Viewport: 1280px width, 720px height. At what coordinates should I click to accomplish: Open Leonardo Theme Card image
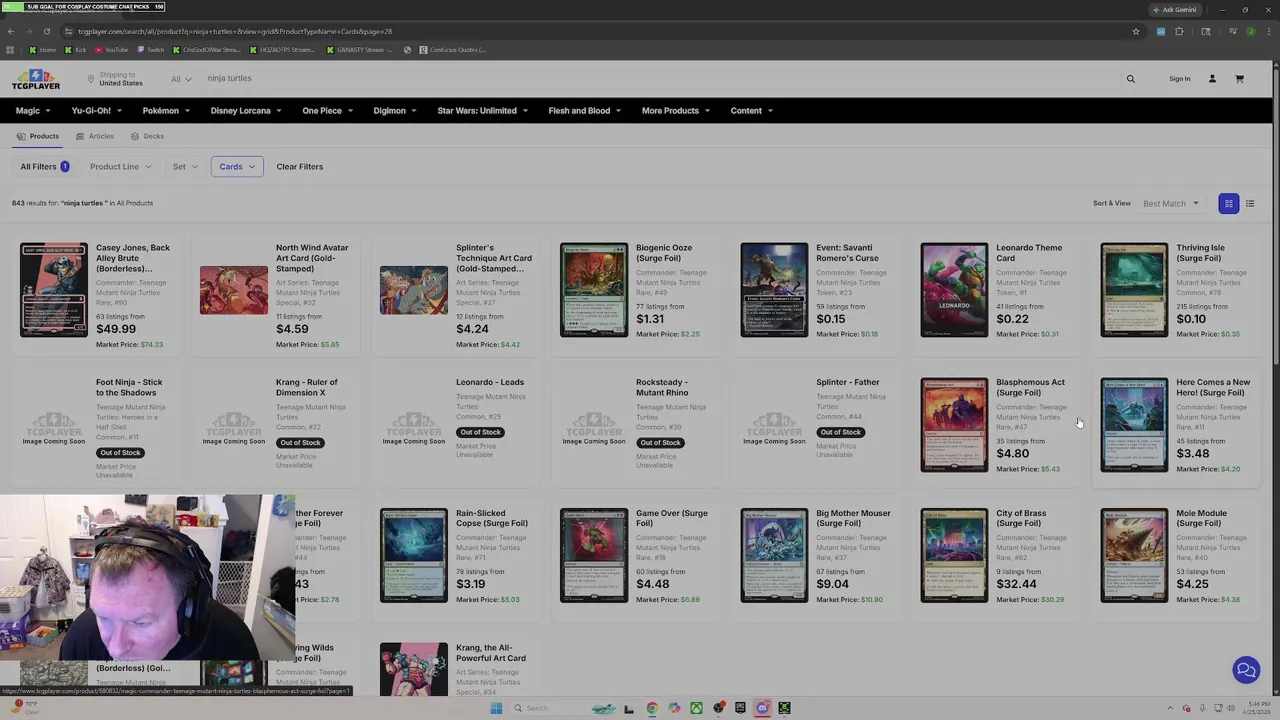(954, 289)
